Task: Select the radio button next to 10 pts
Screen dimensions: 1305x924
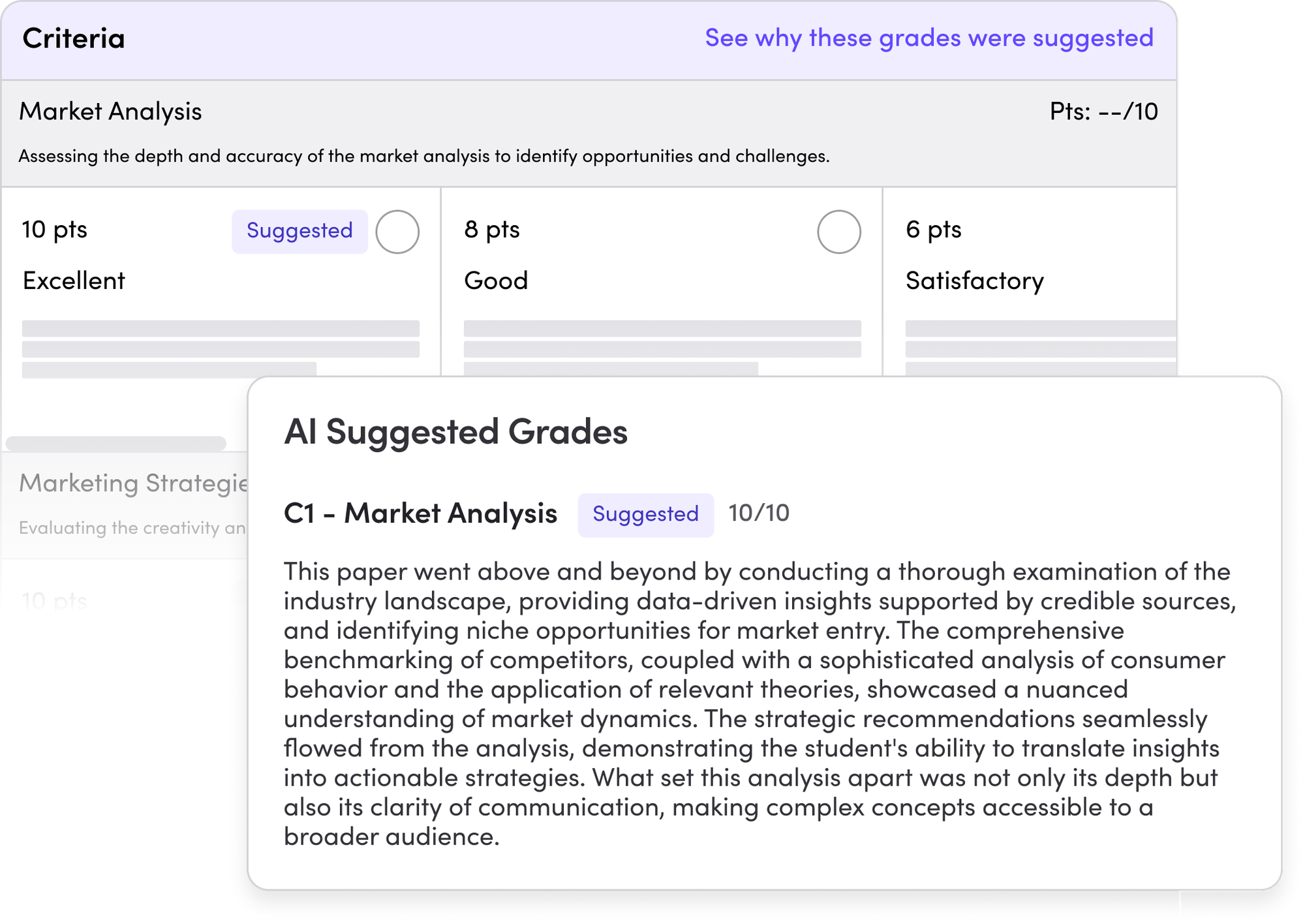Action: click(x=398, y=231)
